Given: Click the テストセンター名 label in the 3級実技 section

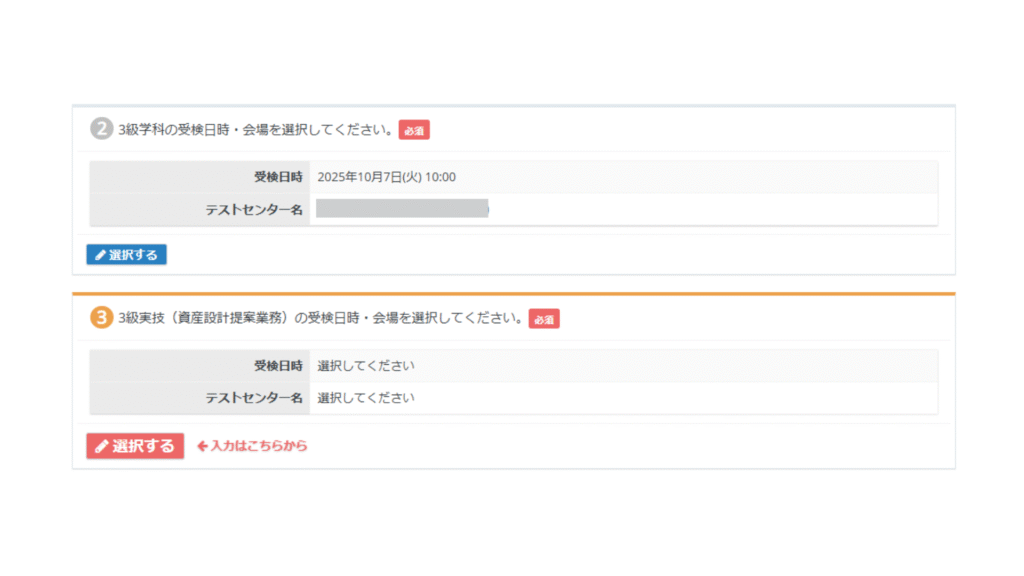Looking at the screenshot, I should click(x=254, y=398).
